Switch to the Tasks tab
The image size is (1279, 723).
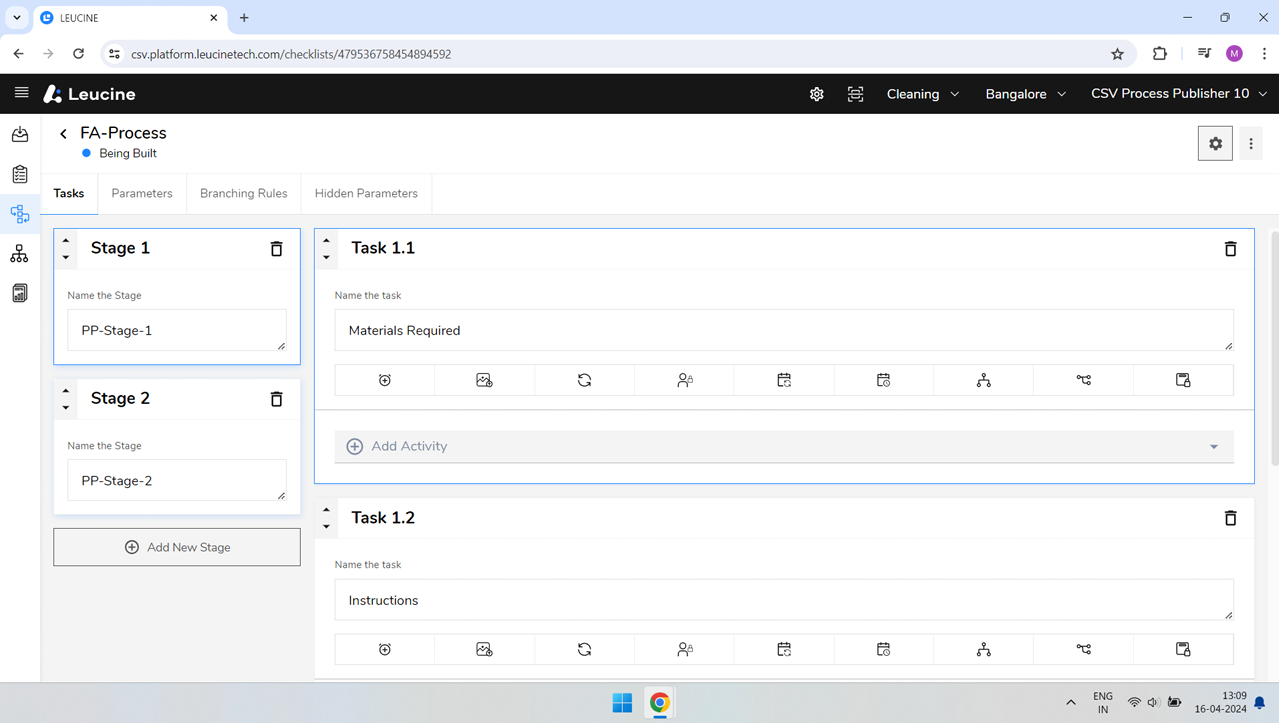pyautogui.click(x=69, y=194)
